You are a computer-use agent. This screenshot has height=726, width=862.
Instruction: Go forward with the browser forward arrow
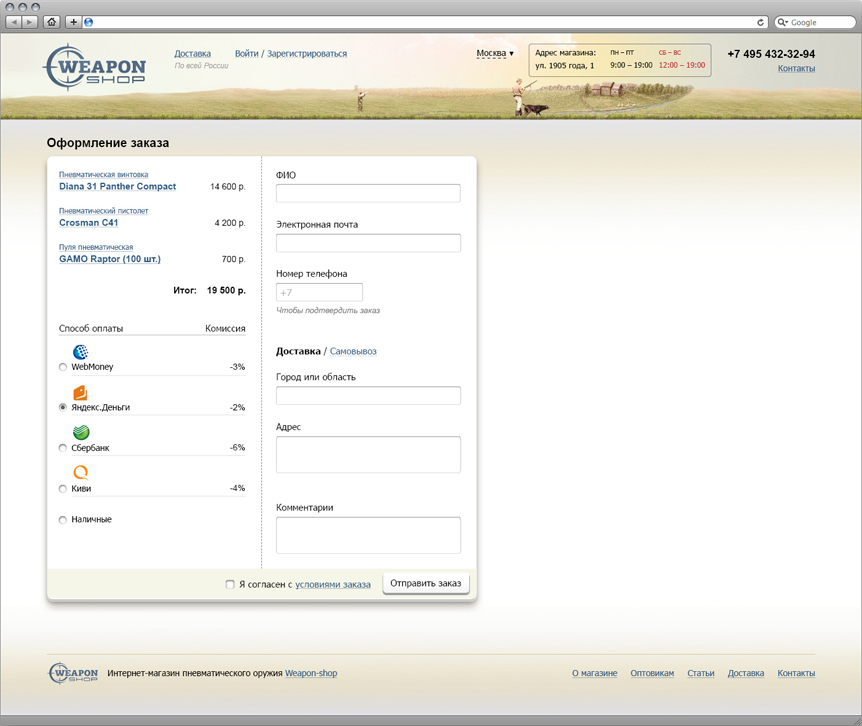point(30,22)
